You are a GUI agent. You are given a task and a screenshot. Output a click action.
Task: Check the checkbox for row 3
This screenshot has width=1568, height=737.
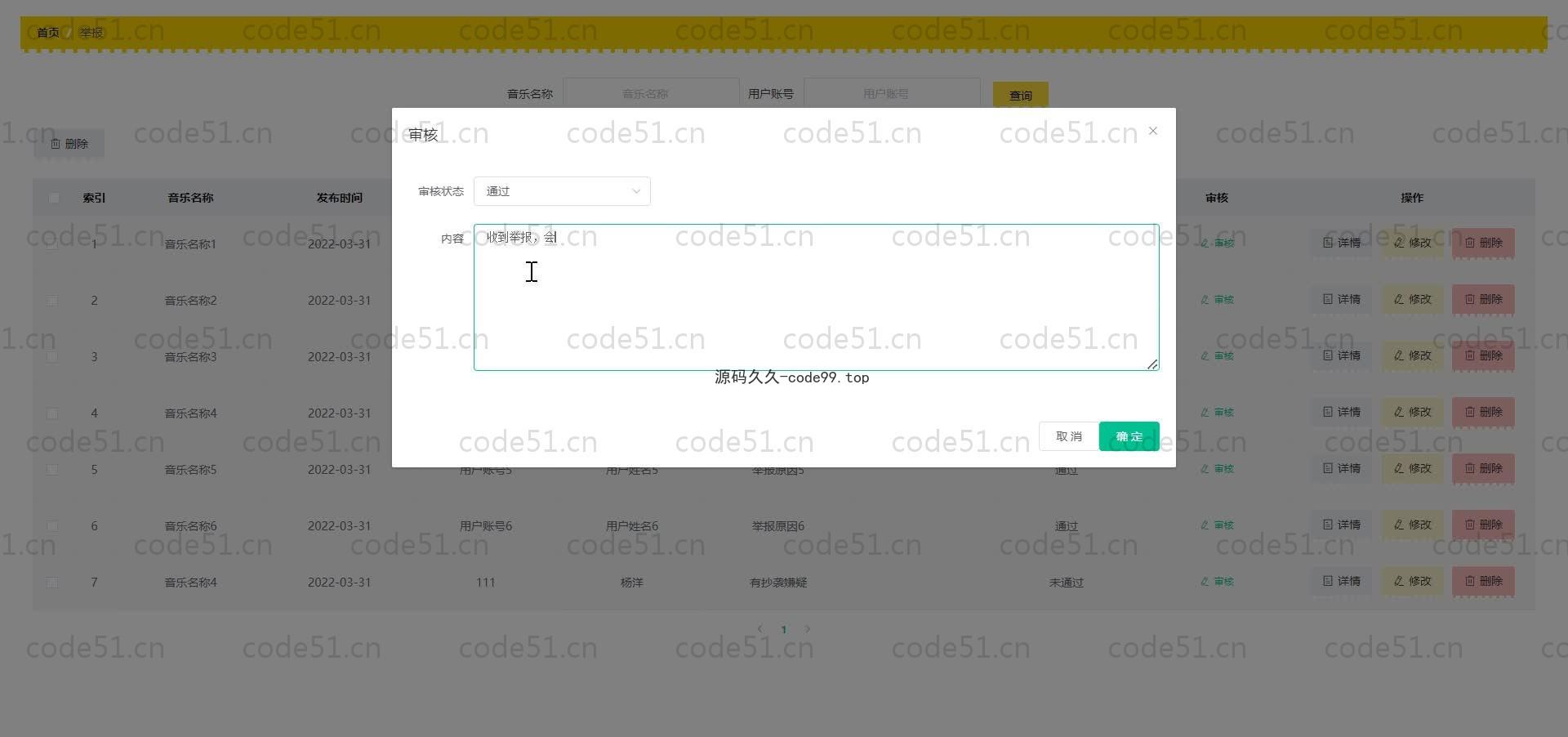[52, 357]
